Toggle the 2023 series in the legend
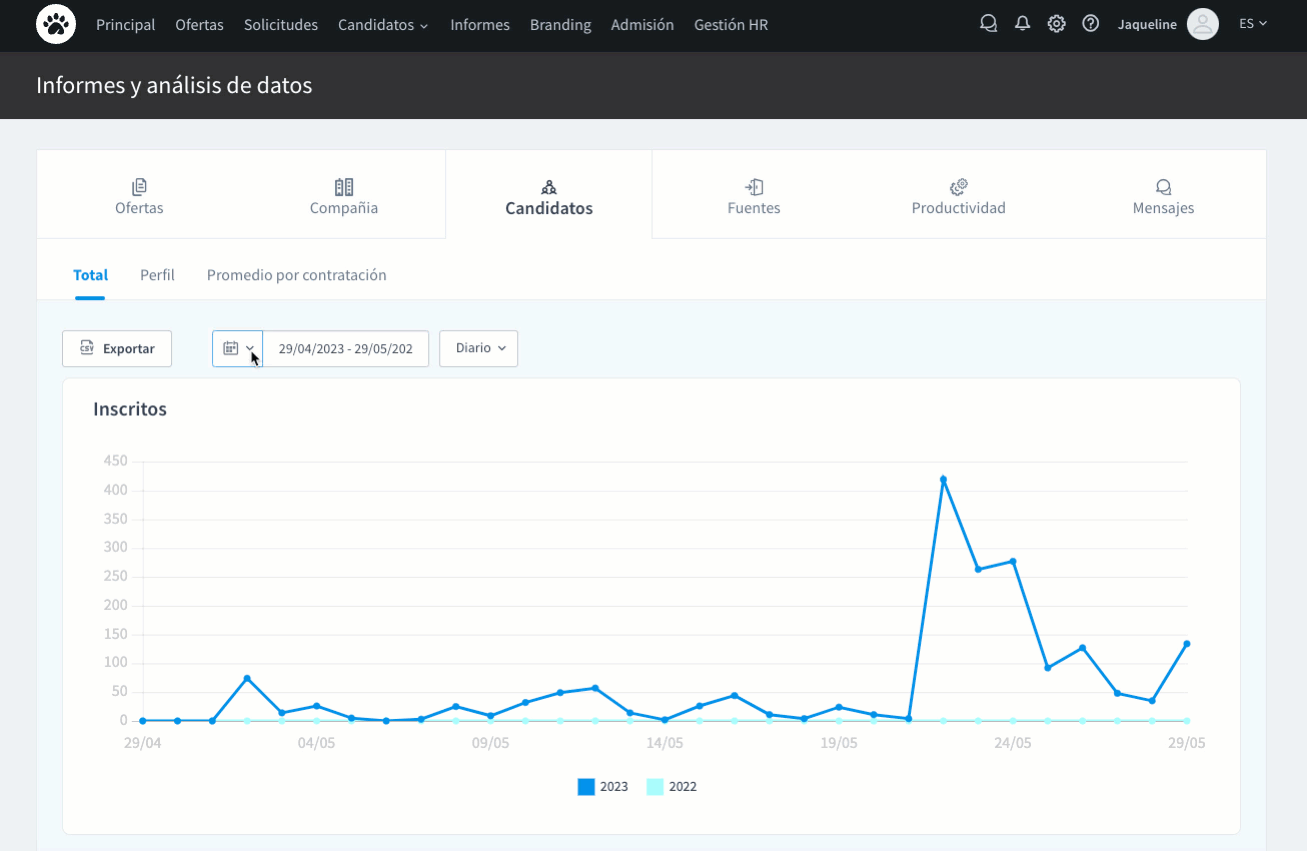This screenshot has height=851, width=1307. pyautogui.click(x=602, y=786)
